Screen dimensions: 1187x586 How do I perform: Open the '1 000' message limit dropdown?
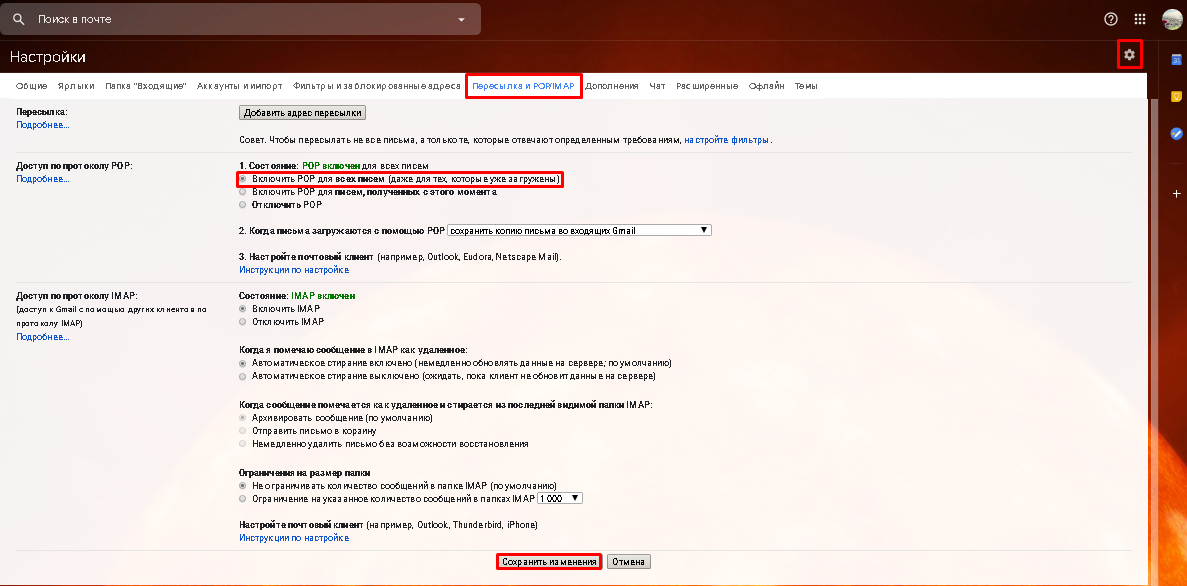(560, 498)
